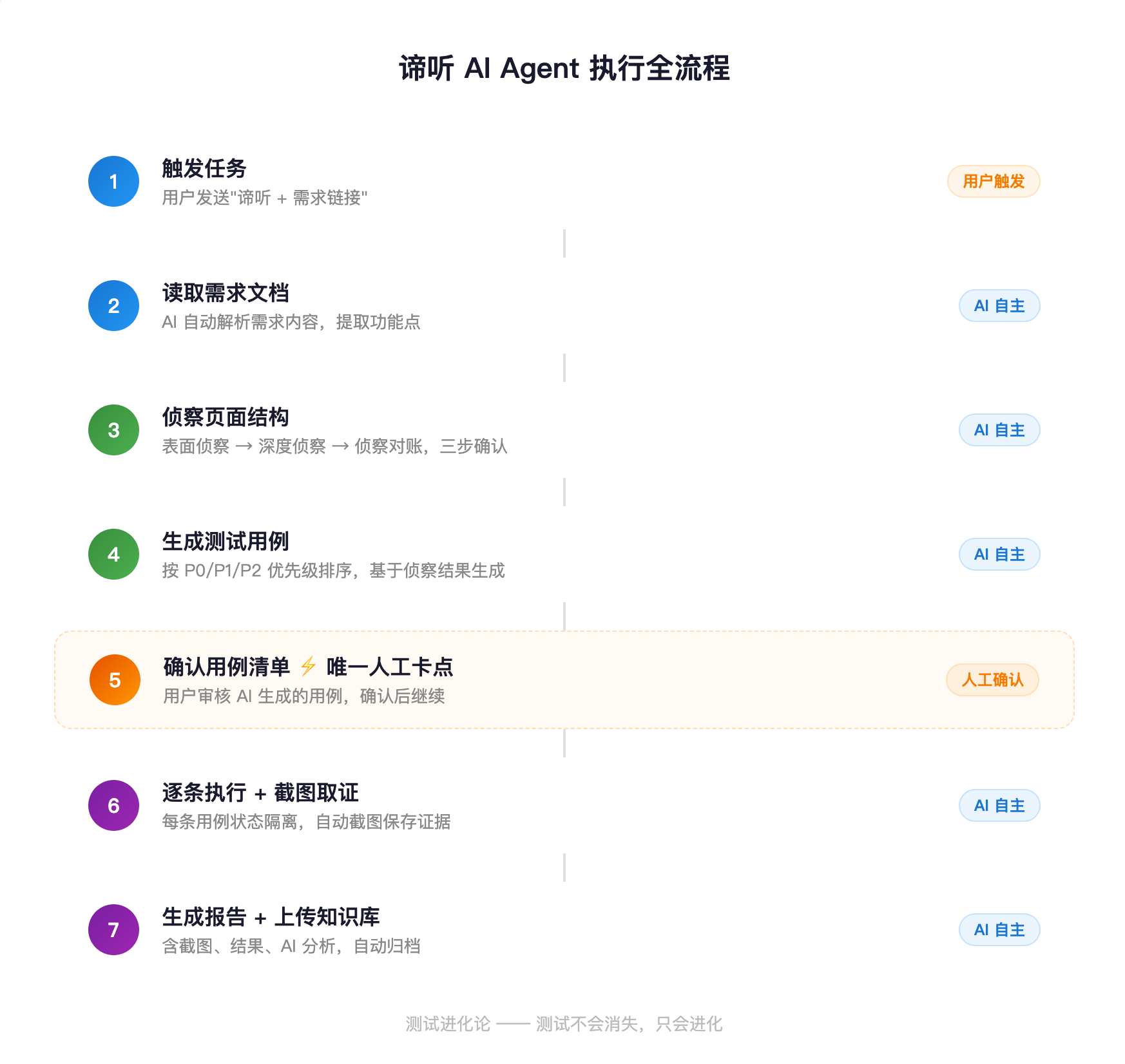Click the 触发任务 step title
Image resolution: width=1125 pixels, height=1064 pixels.
(204, 169)
